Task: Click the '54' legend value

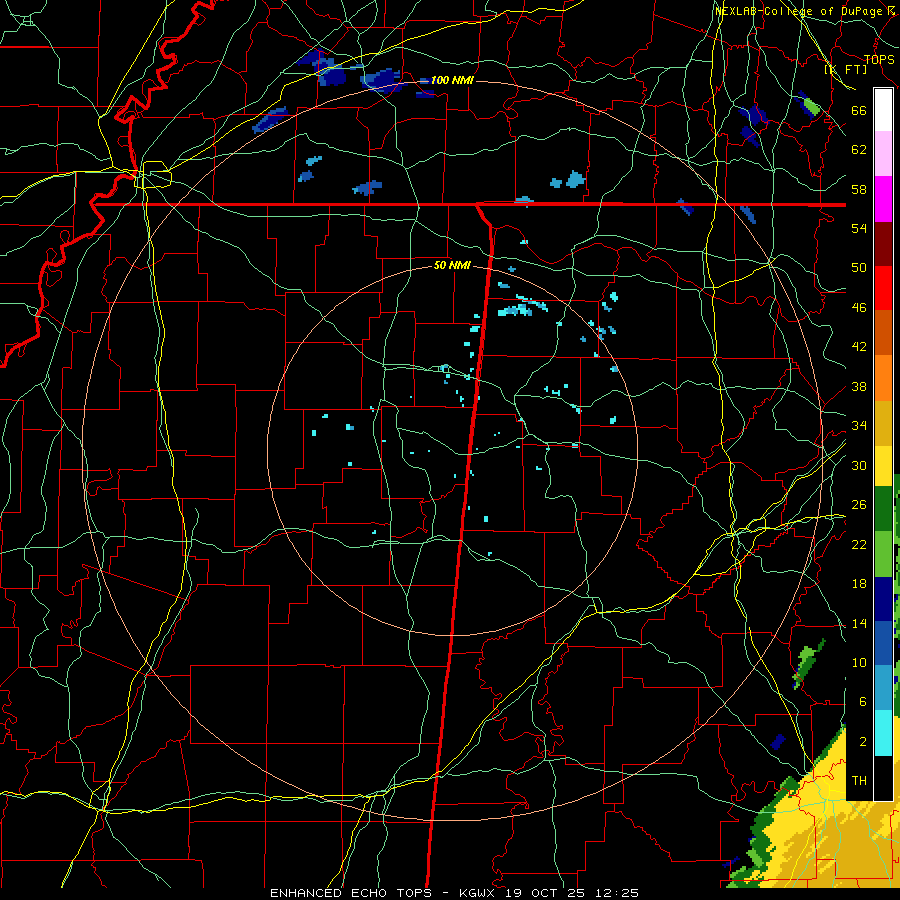Action: [859, 228]
